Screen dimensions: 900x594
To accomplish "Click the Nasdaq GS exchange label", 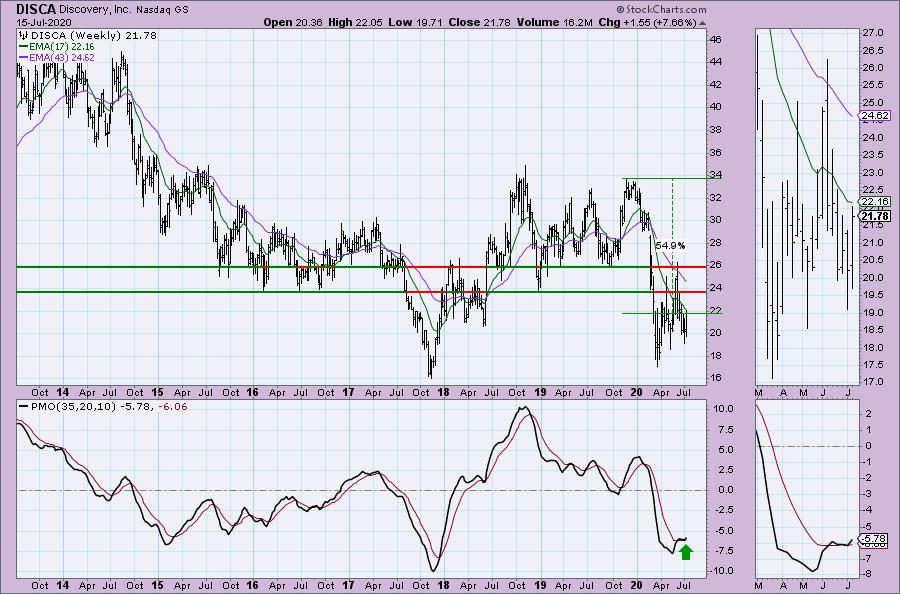I will click(162, 10).
